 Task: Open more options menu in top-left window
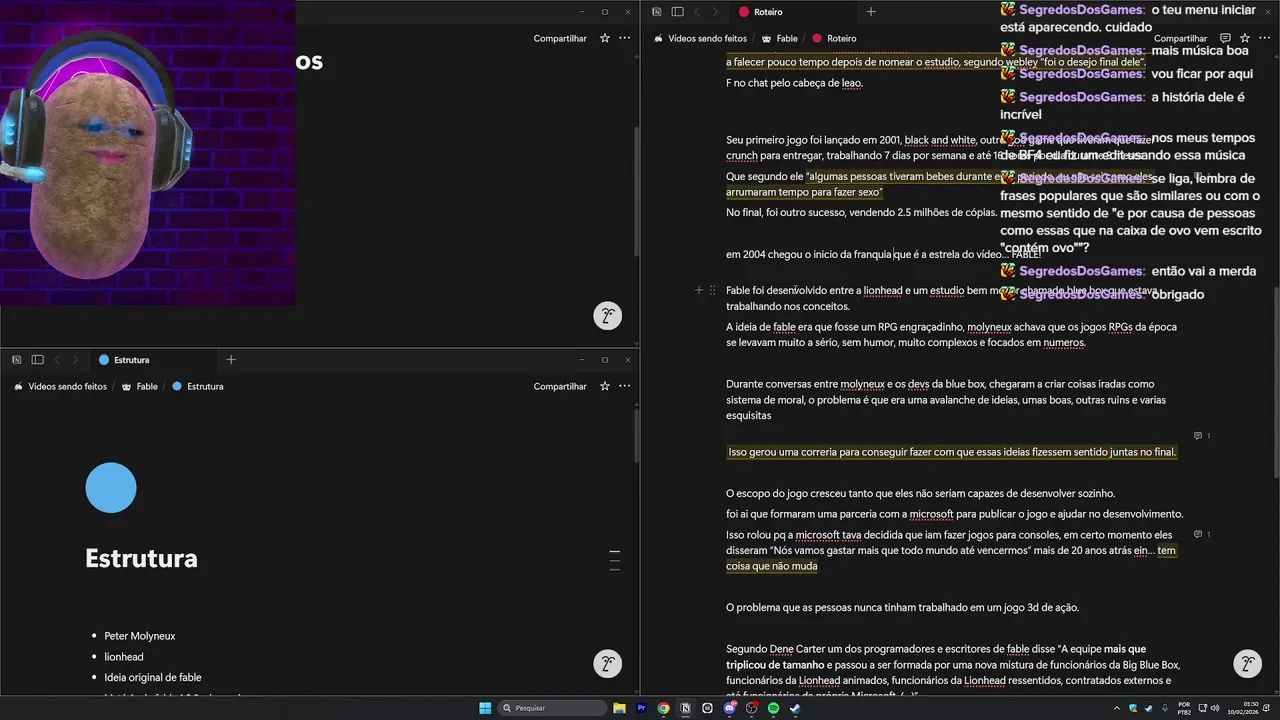tap(624, 38)
